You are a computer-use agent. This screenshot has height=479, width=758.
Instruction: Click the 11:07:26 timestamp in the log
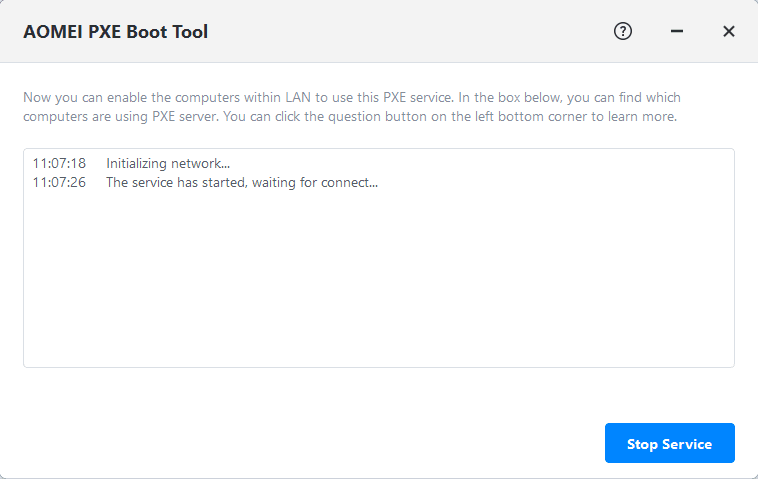click(59, 182)
